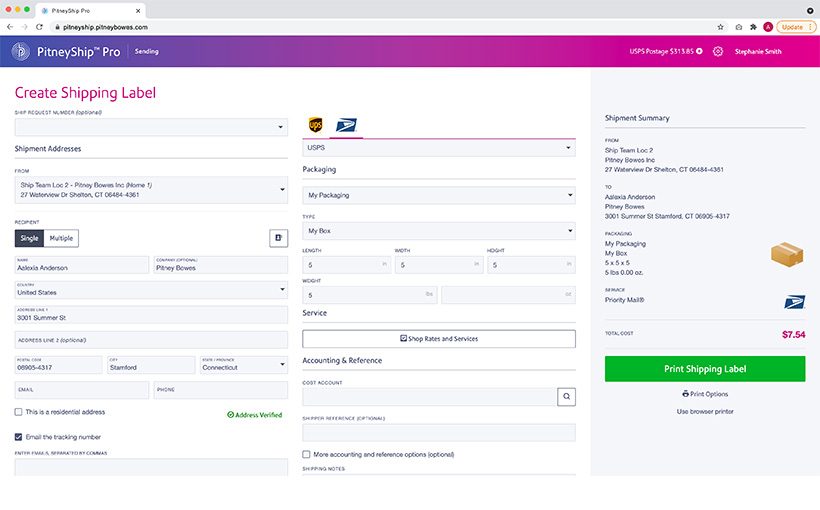Open the Type dropdown showing My Box

pos(439,231)
